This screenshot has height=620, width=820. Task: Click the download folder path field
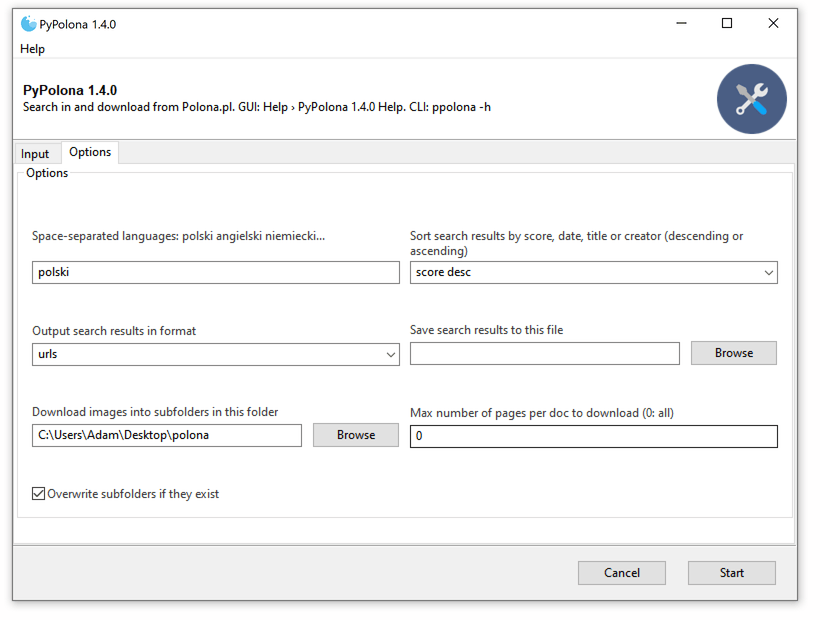[x=167, y=435]
